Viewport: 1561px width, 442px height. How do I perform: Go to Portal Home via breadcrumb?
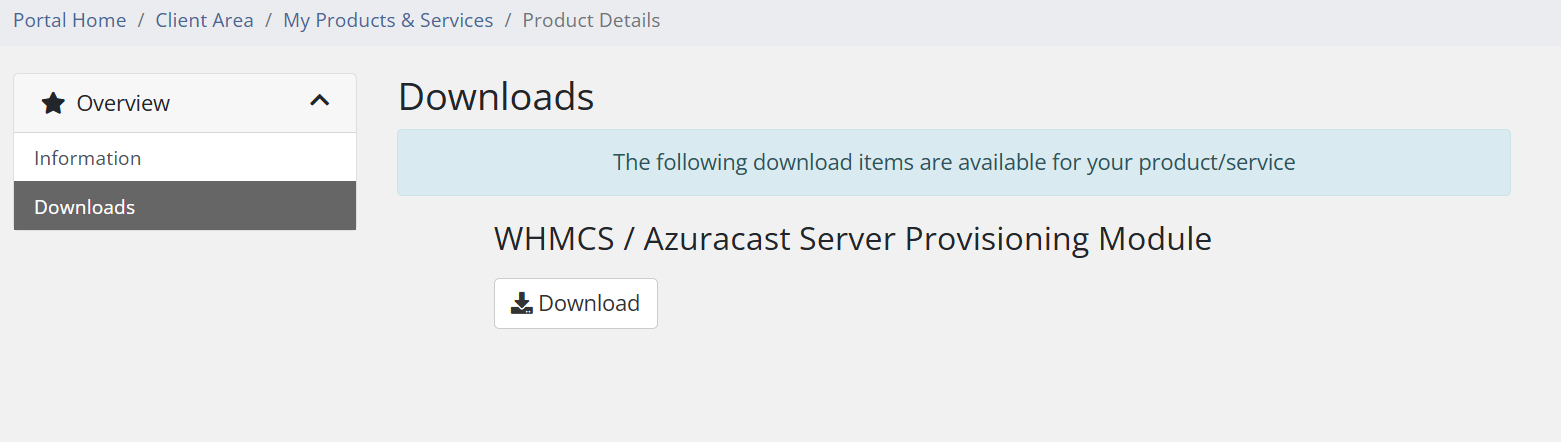(70, 20)
